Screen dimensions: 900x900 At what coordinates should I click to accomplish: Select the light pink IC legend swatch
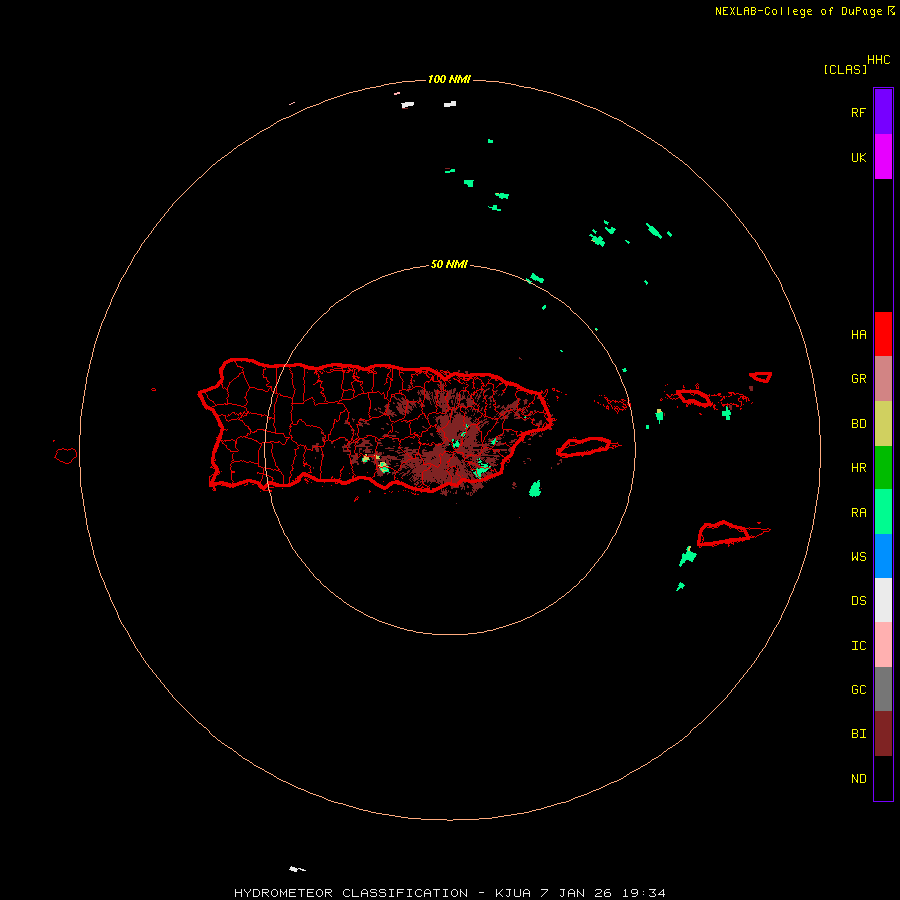[883, 645]
